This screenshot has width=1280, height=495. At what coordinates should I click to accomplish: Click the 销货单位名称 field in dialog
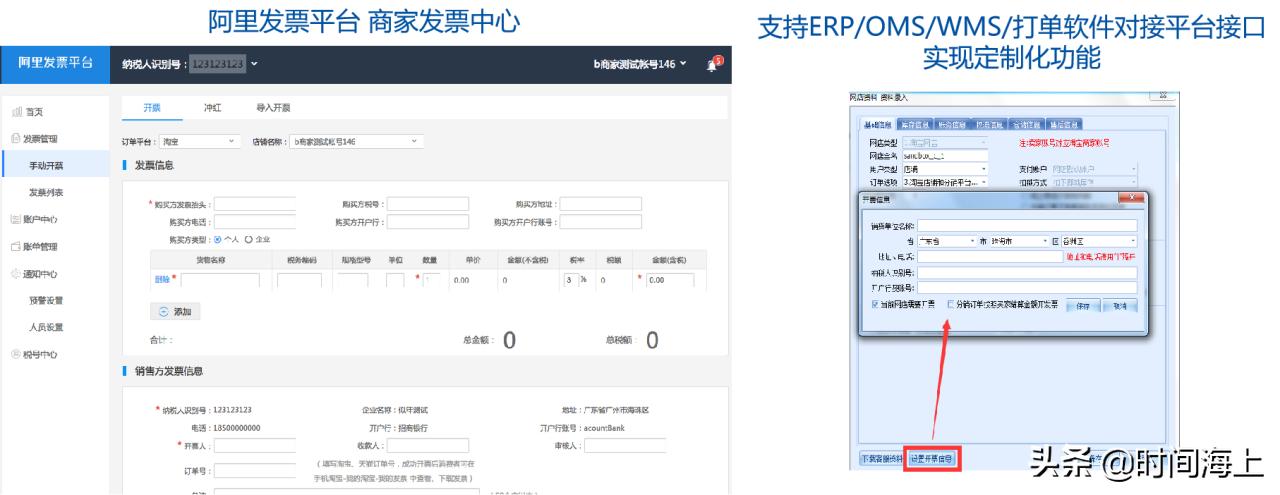pyautogui.click(x=1027, y=226)
